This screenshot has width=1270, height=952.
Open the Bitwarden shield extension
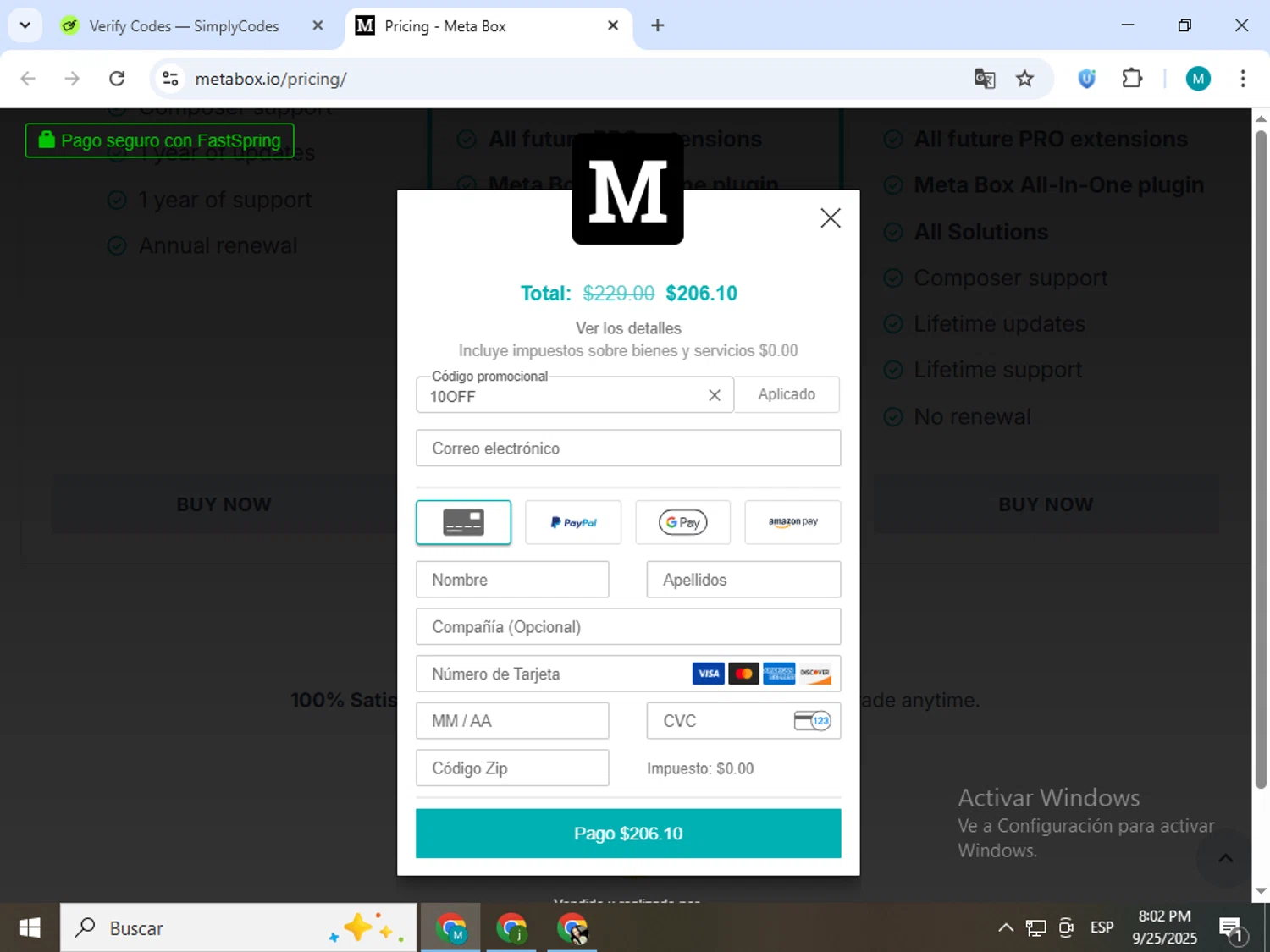[x=1087, y=79]
